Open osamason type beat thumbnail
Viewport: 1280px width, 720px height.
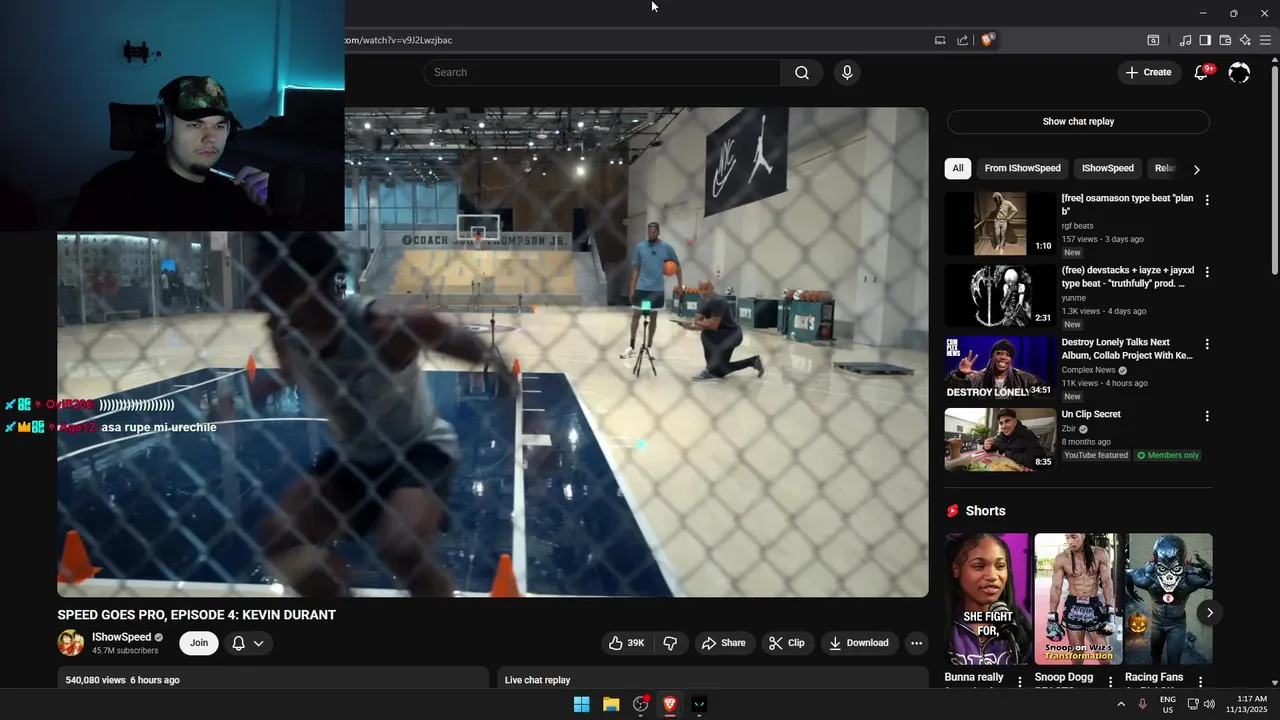point(1000,224)
